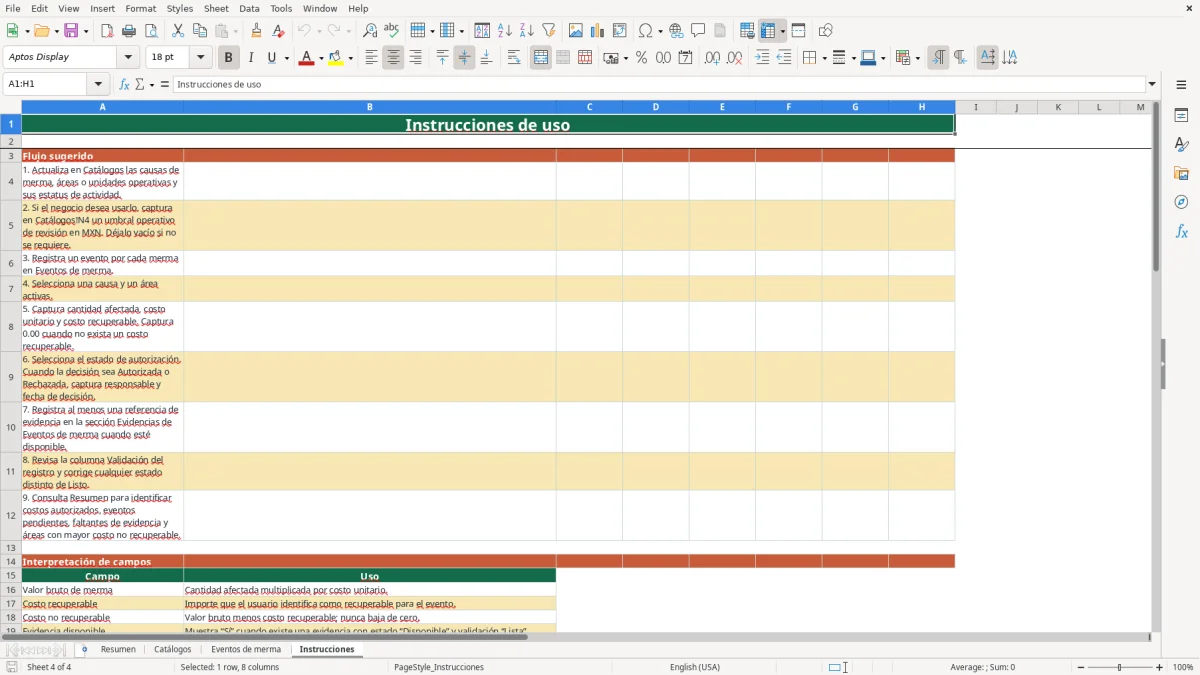This screenshot has width=1200, height=675.
Task: Sort ascending A to Z icon
Action: point(505,31)
